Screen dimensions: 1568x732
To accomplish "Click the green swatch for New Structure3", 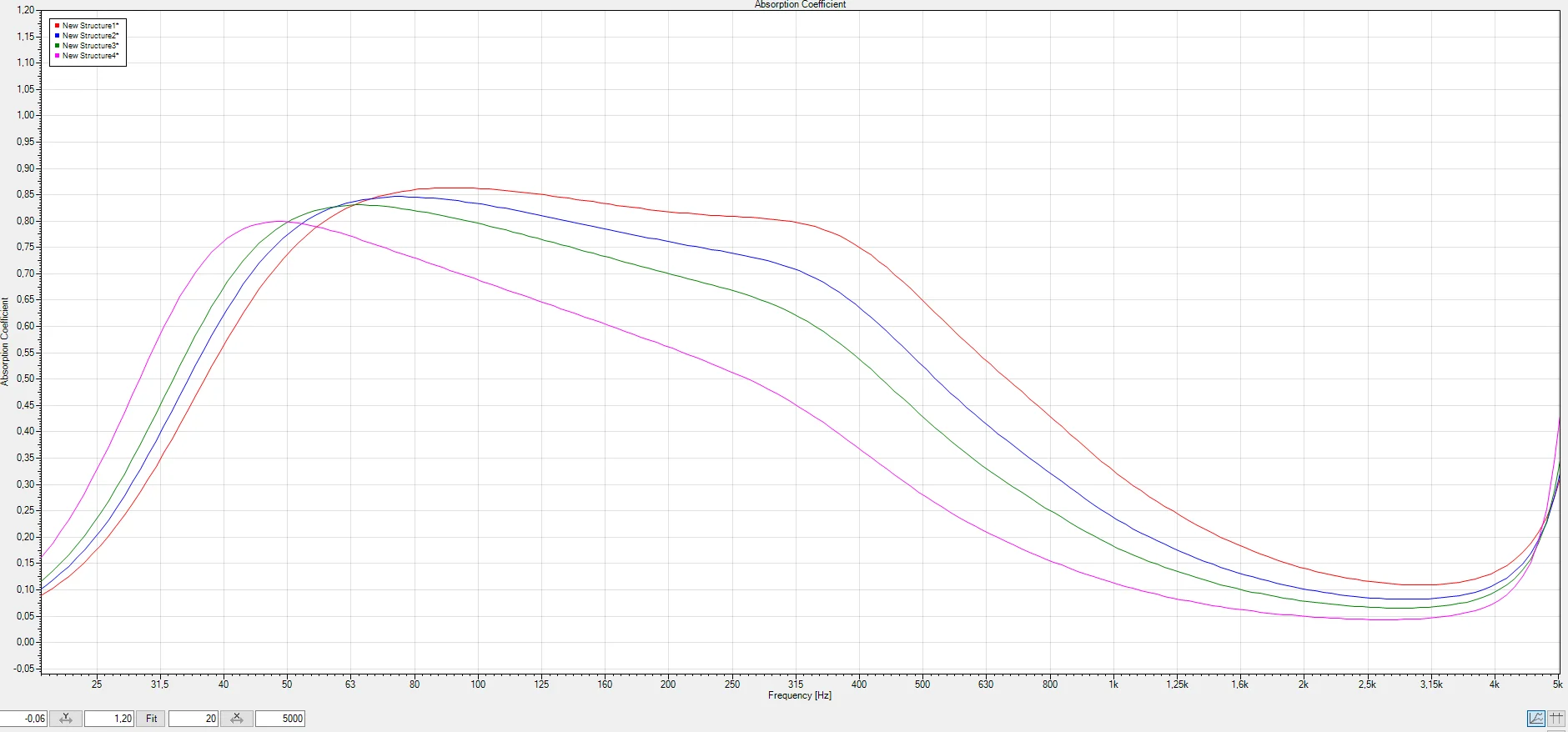I will [57, 46].
